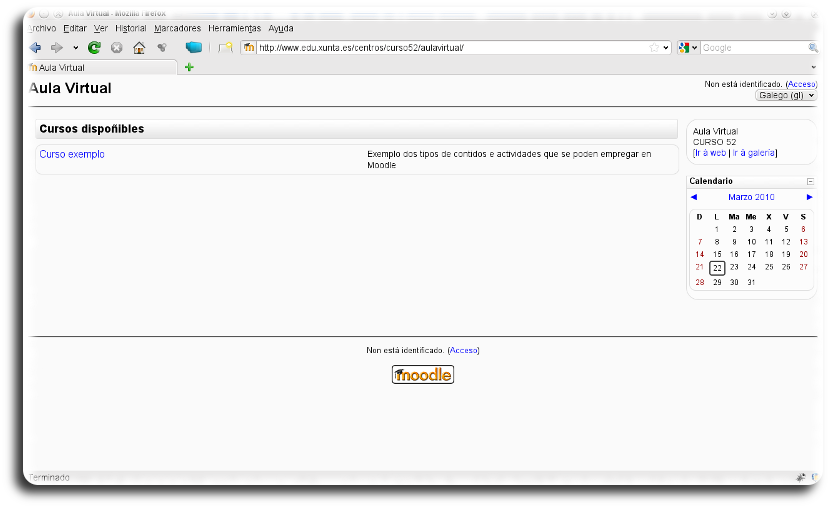Go to the Home page icon

point(139,47)
